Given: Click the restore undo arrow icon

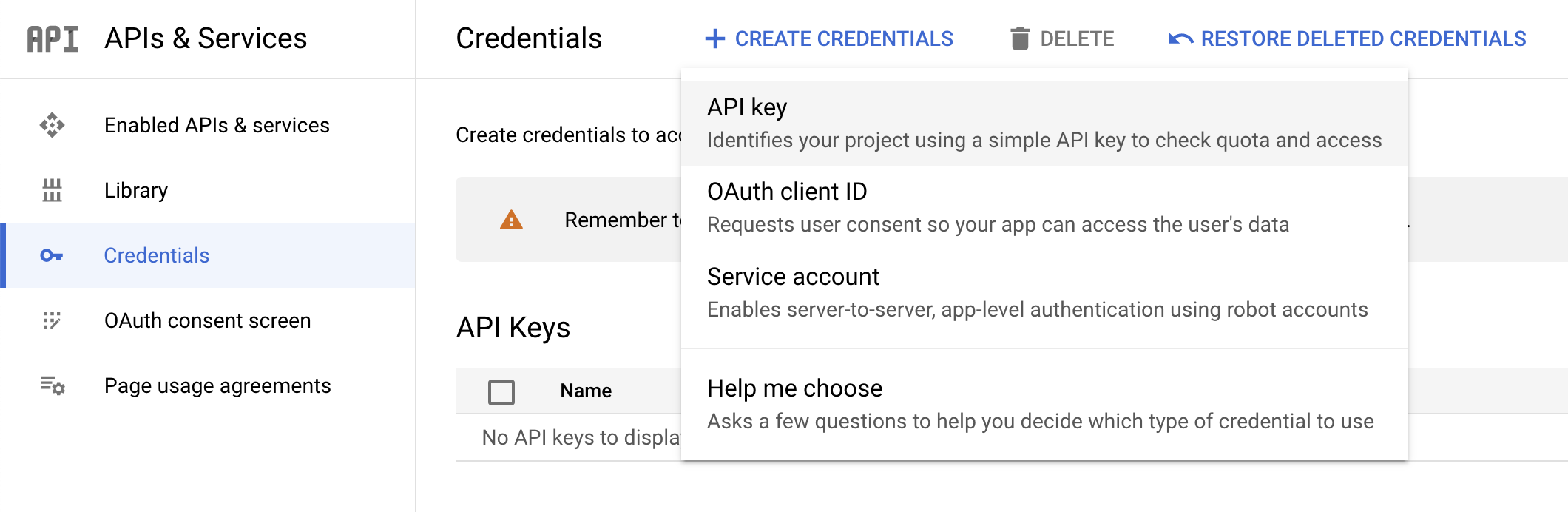Looking at the screenshot, I should tap(1180, 38).
